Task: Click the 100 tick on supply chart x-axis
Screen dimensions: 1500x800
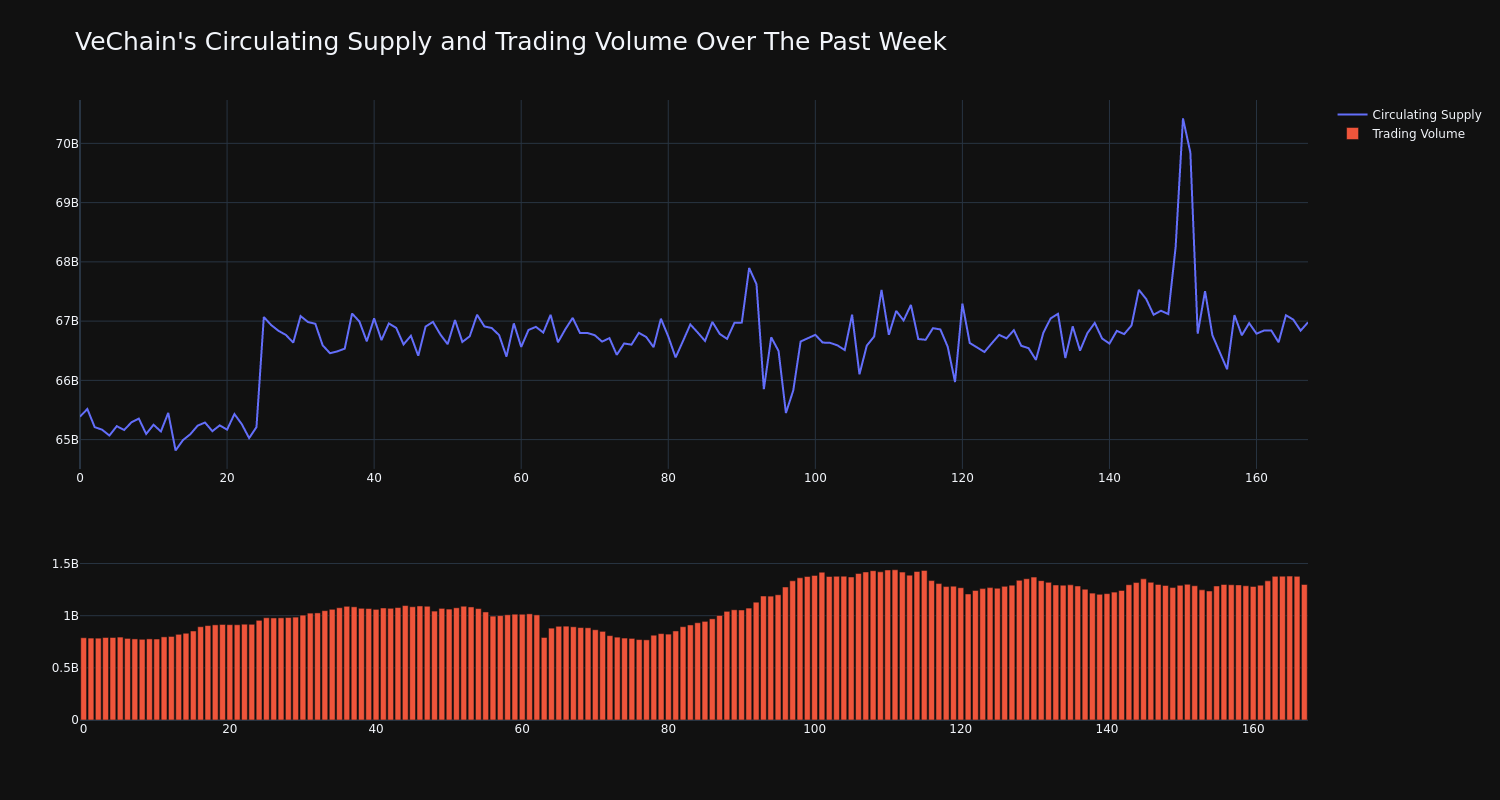Action: 815,478
